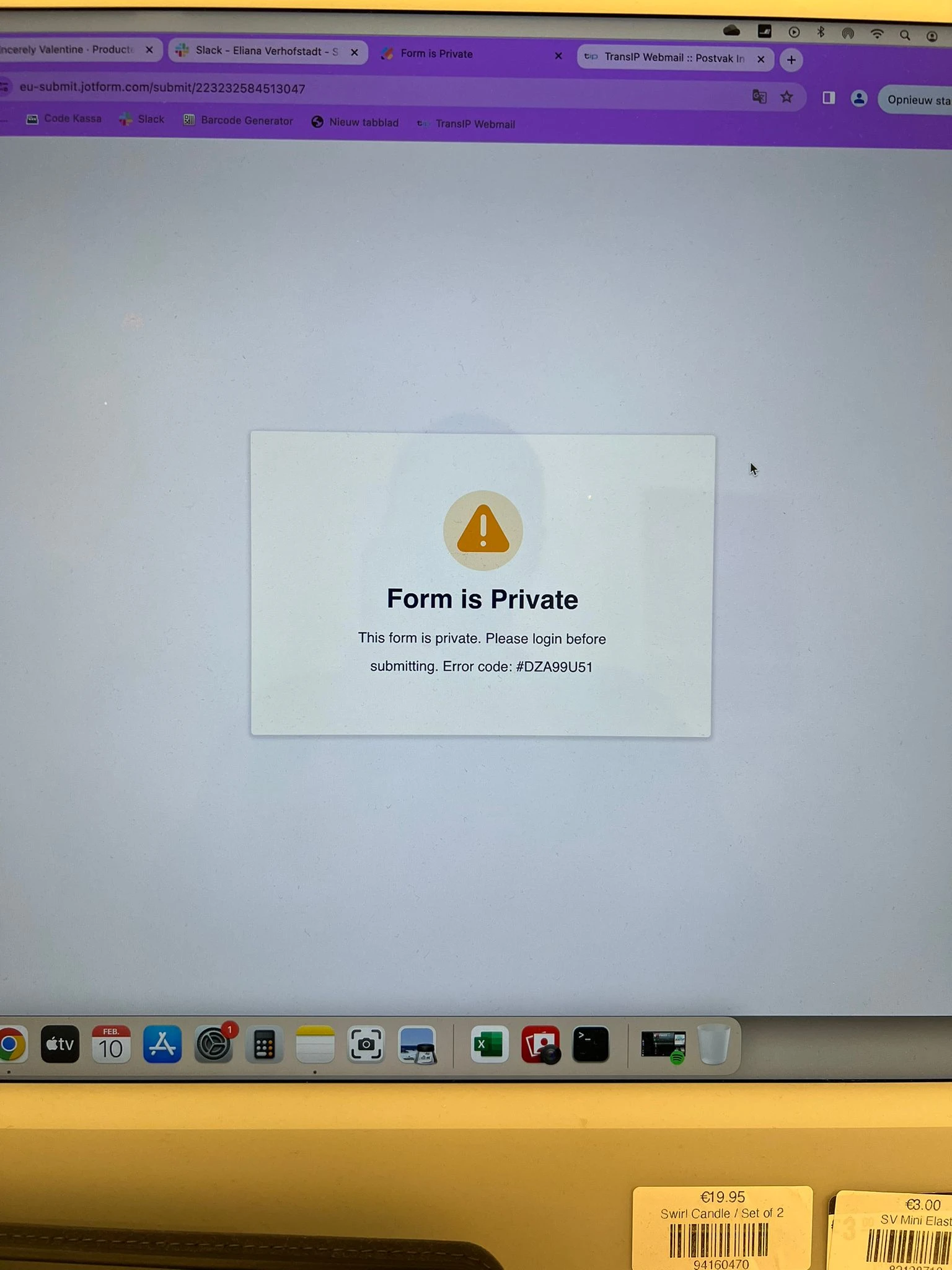Close the Form is Private tab

pos(558,56)
